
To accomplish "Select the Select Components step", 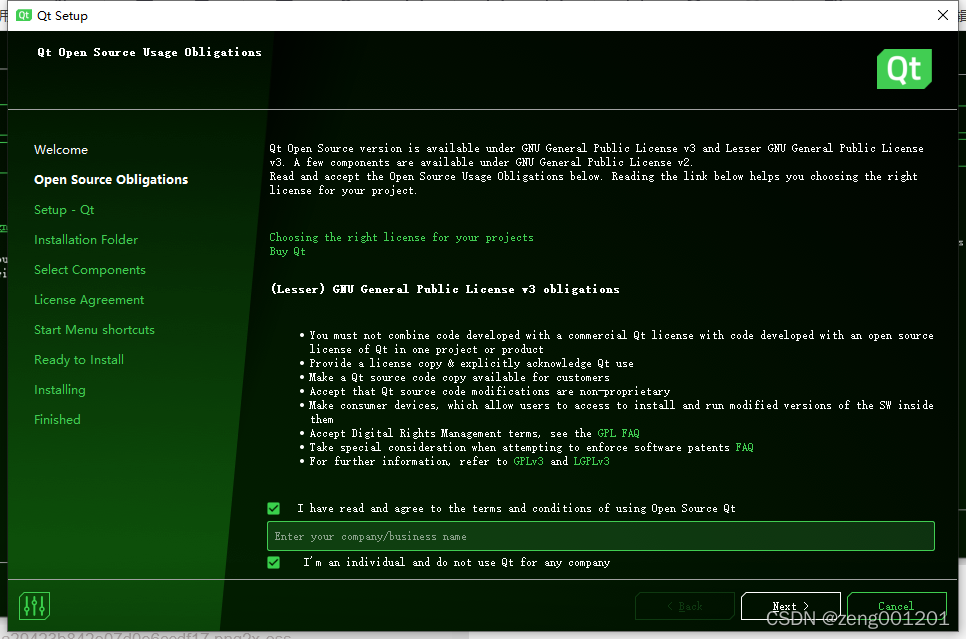I will pos(89,269).
